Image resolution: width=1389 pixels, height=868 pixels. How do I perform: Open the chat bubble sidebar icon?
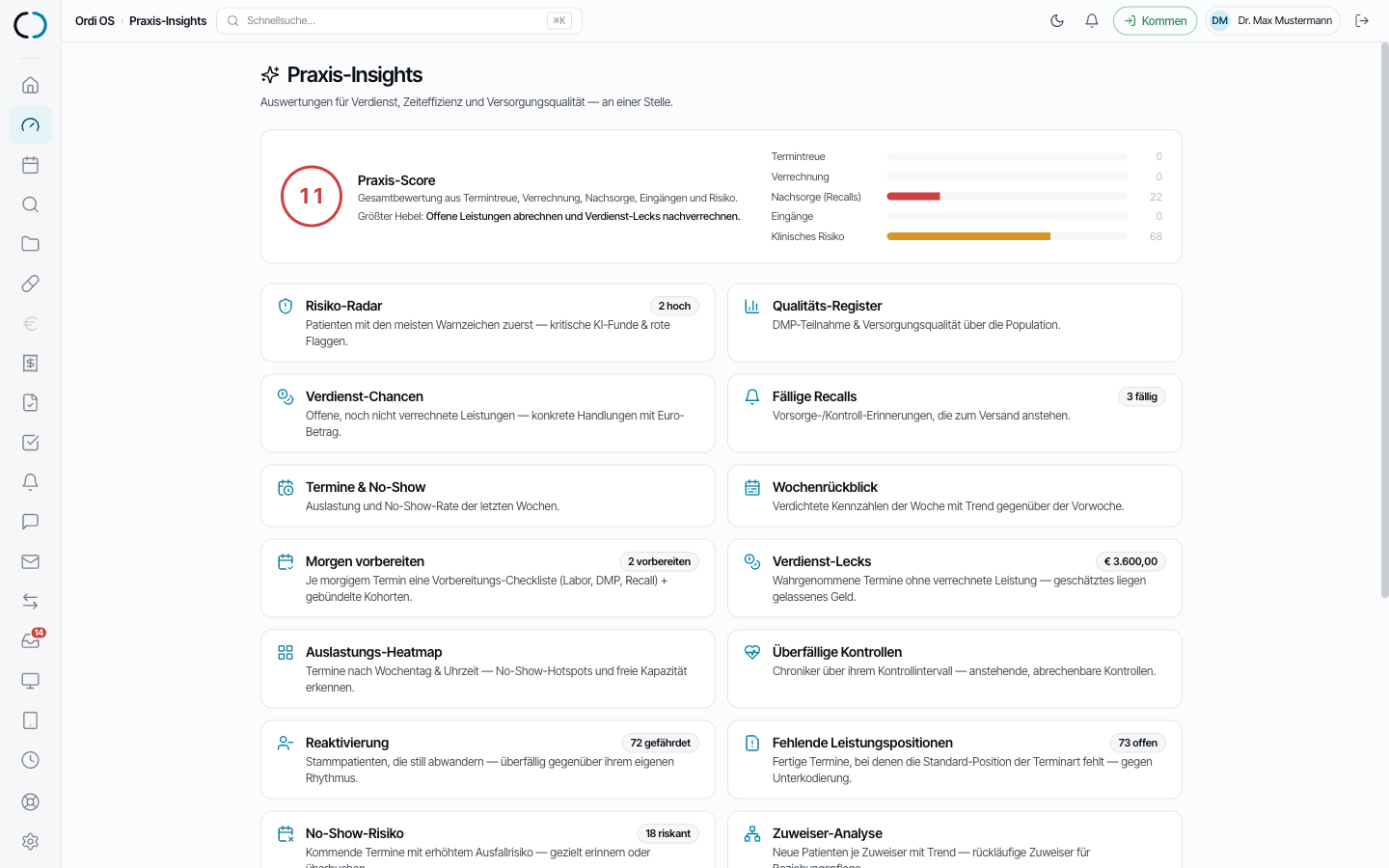[30, 522]
